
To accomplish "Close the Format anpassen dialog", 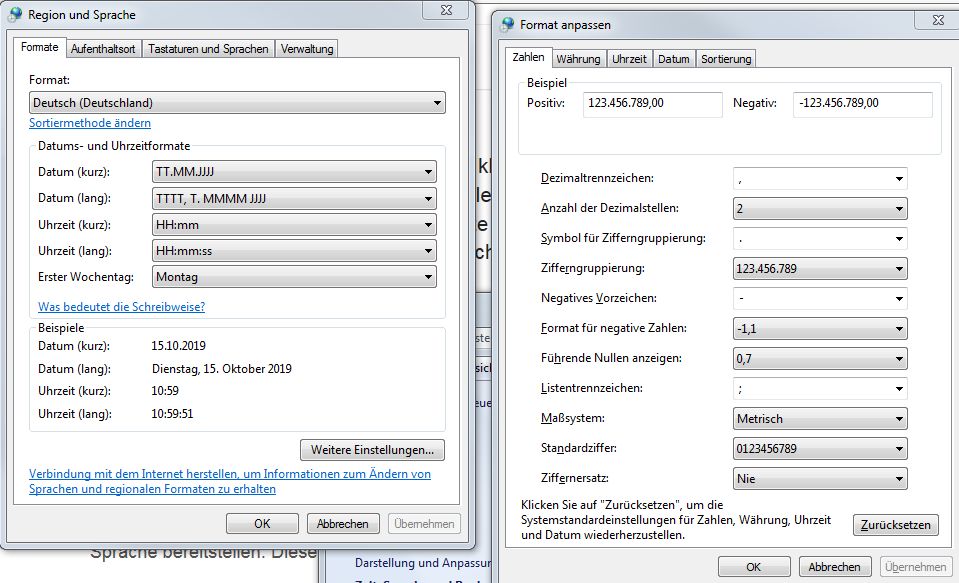I will (x=938, y=20).
